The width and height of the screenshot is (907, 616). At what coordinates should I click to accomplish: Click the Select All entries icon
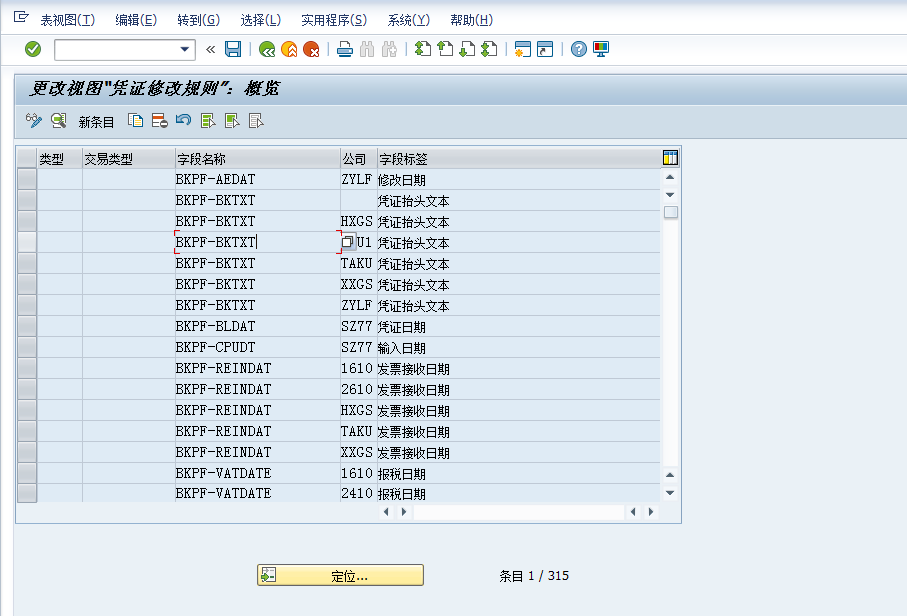click(208, 121)
